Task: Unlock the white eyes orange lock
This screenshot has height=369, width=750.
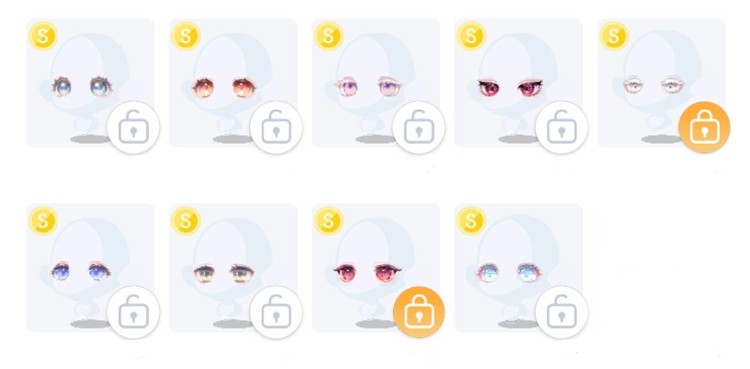Action: click(704, 127)
